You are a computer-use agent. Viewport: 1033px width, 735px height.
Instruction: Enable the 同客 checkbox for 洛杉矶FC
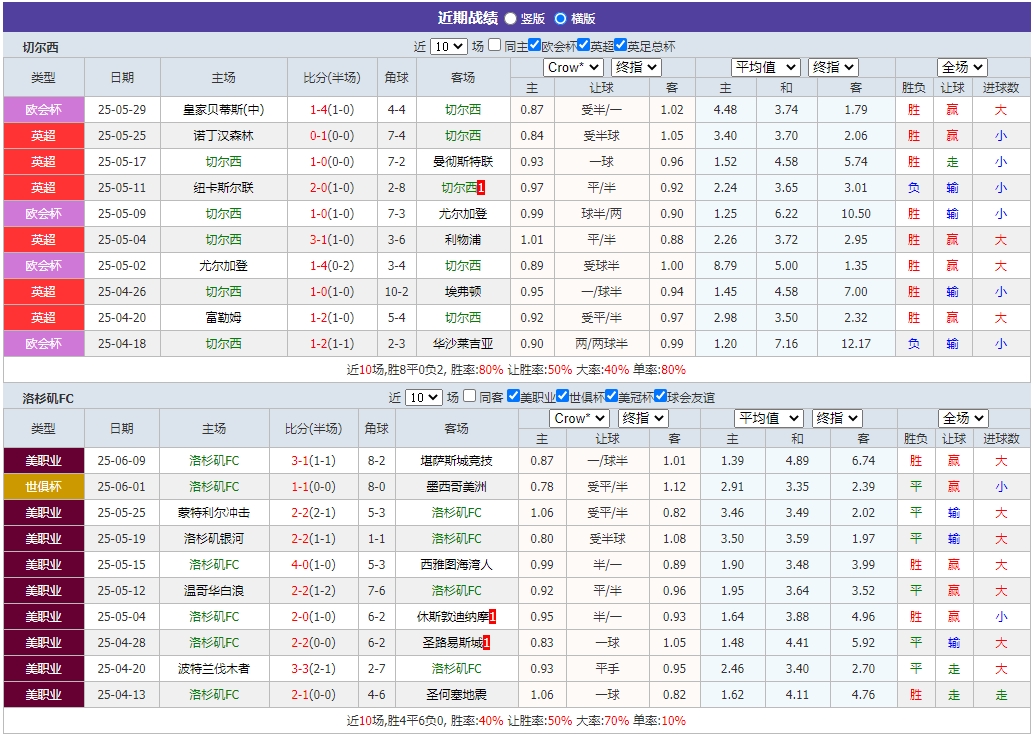(x=467, y=394)
